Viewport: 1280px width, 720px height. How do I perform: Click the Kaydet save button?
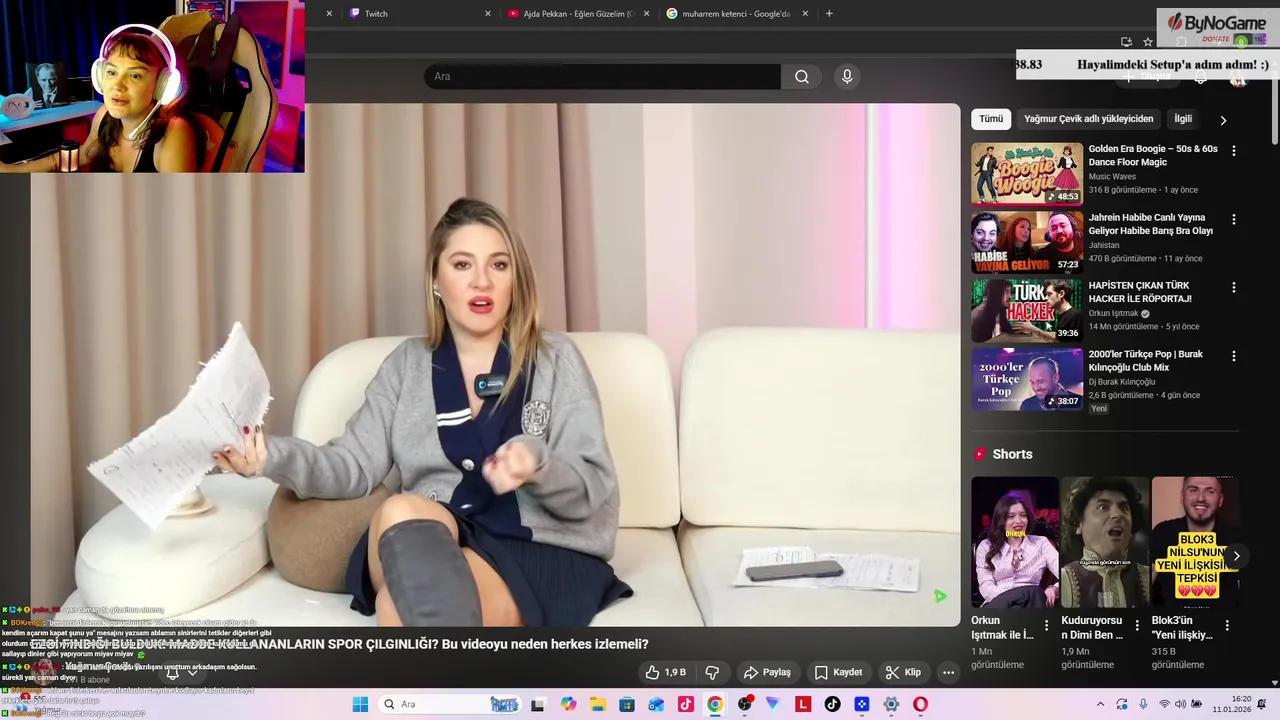click(x=838, y=673)
